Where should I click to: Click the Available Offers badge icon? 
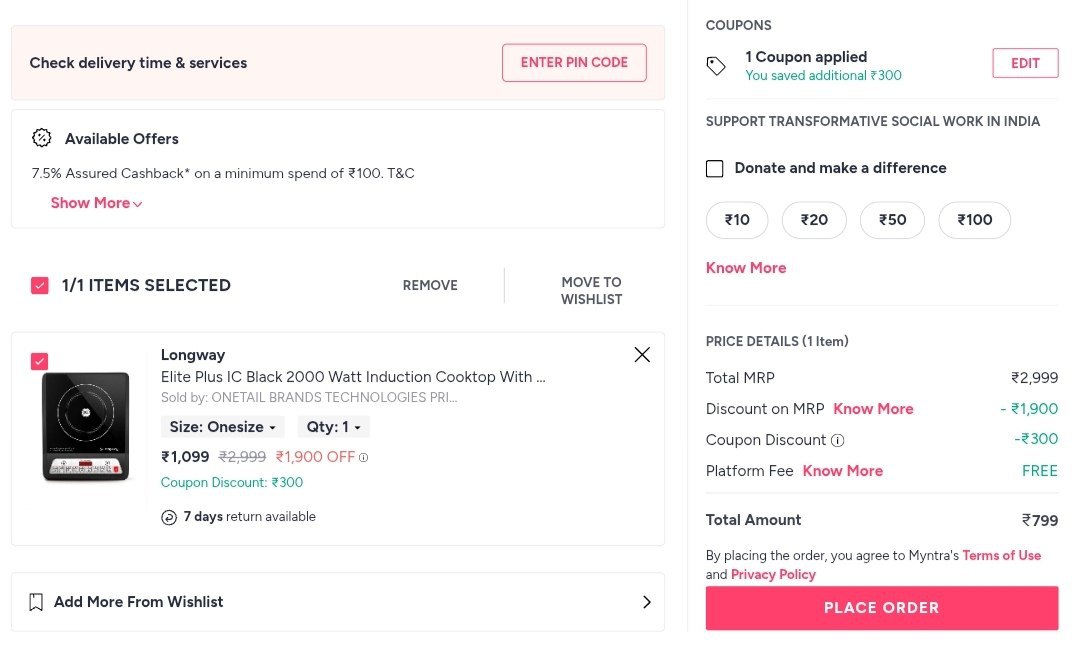pyautogui.click(x=42, y=138)
